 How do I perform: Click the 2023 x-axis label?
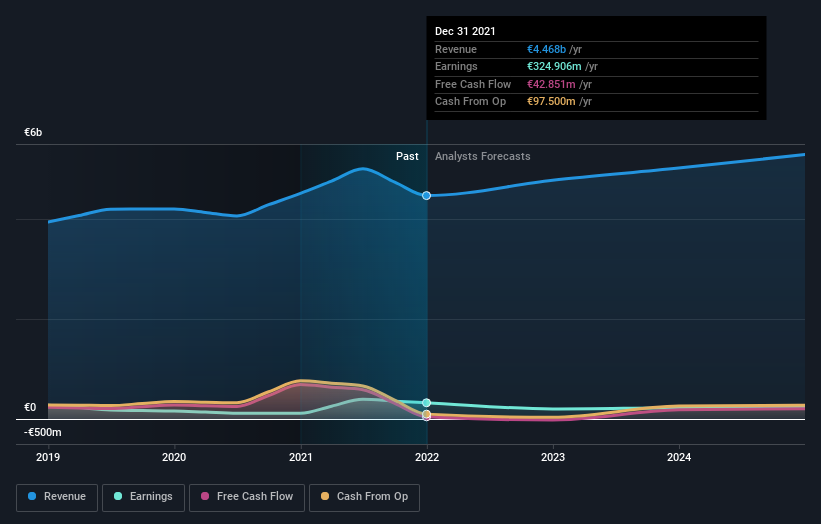(x=553, y=457)
